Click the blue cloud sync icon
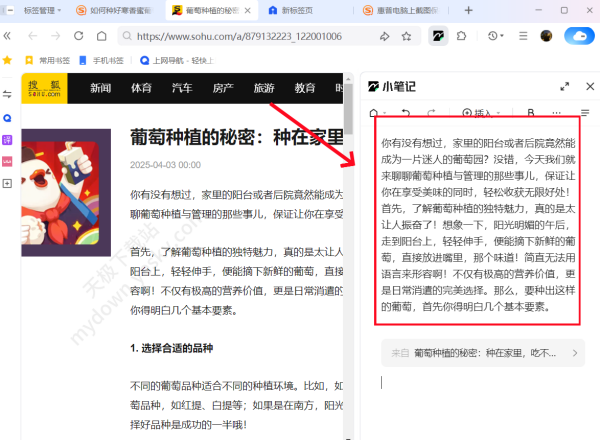The image size is (600, 440). point(578,36)
